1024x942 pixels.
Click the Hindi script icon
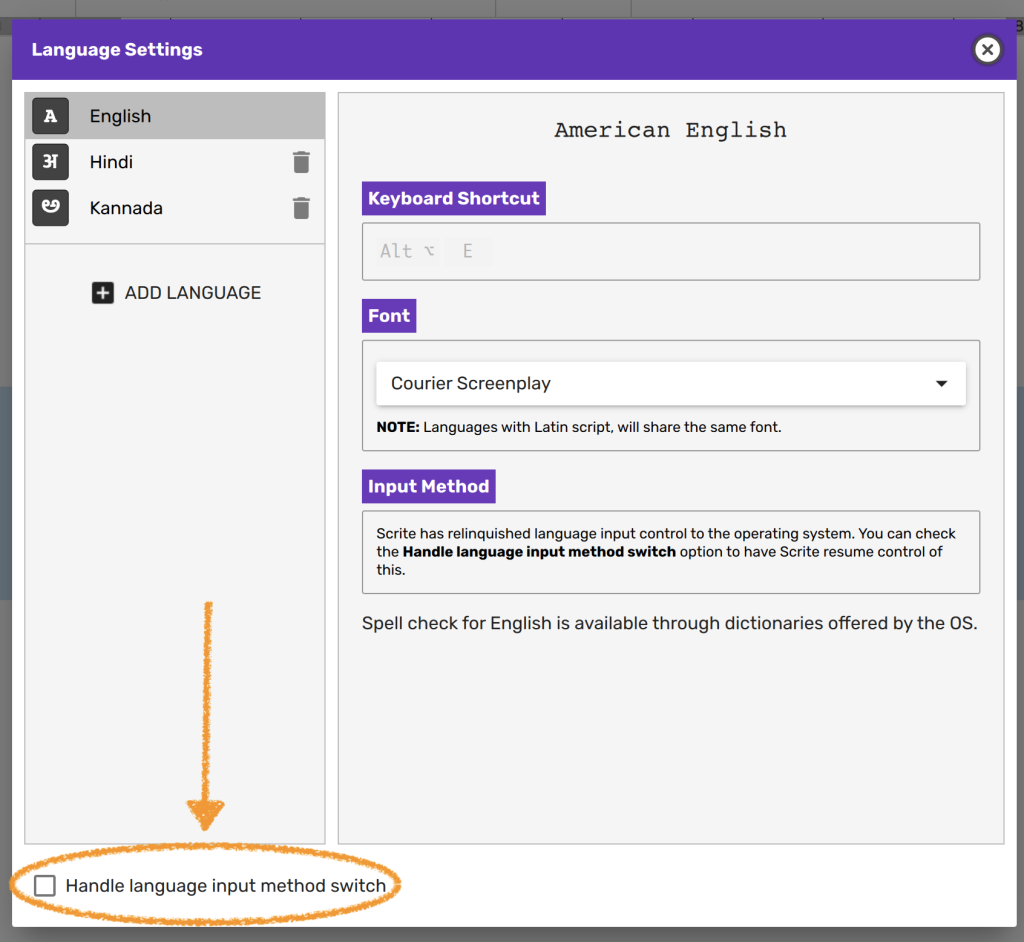[50, 162]
